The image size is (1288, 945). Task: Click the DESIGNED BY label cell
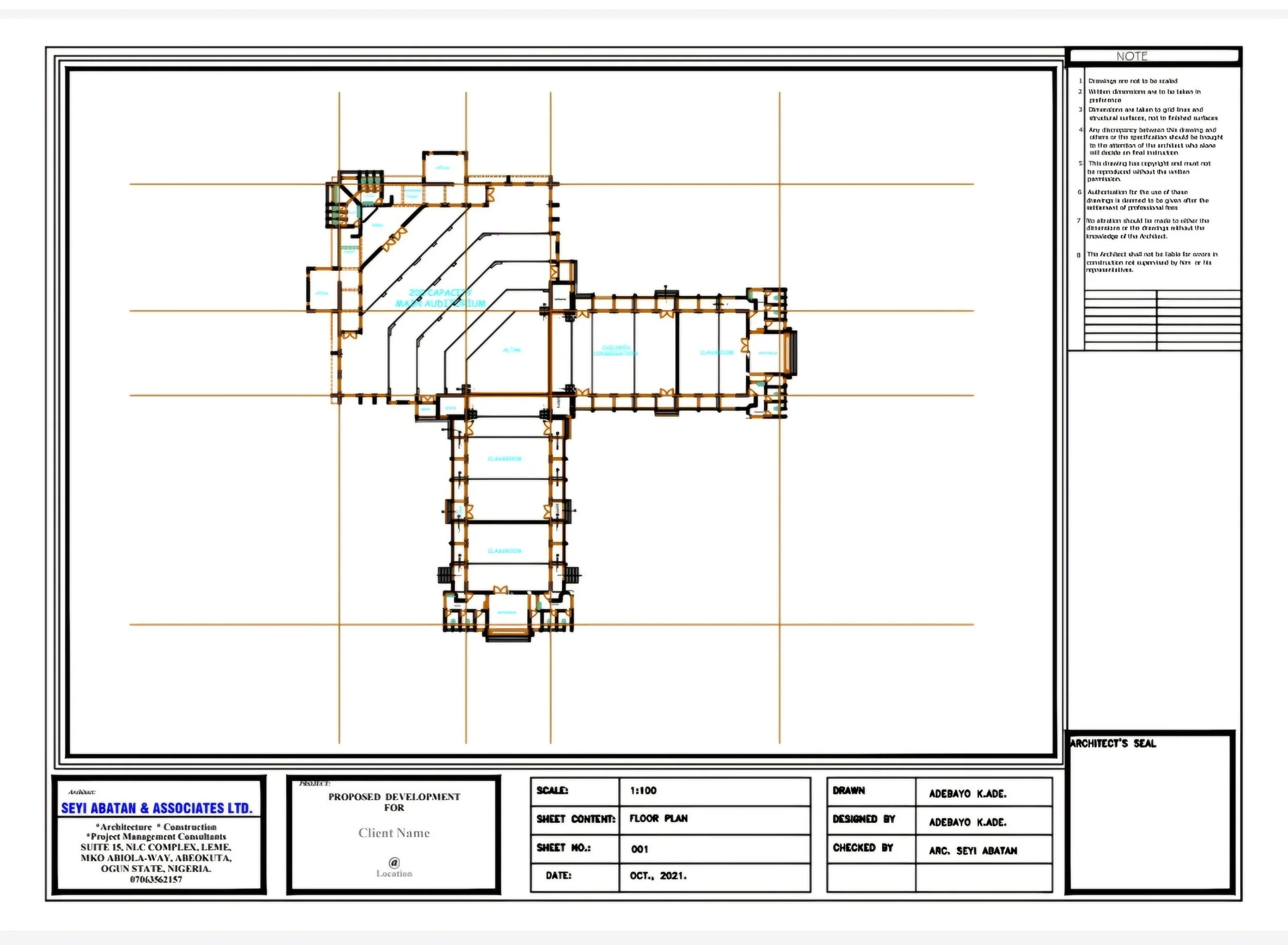863,819
